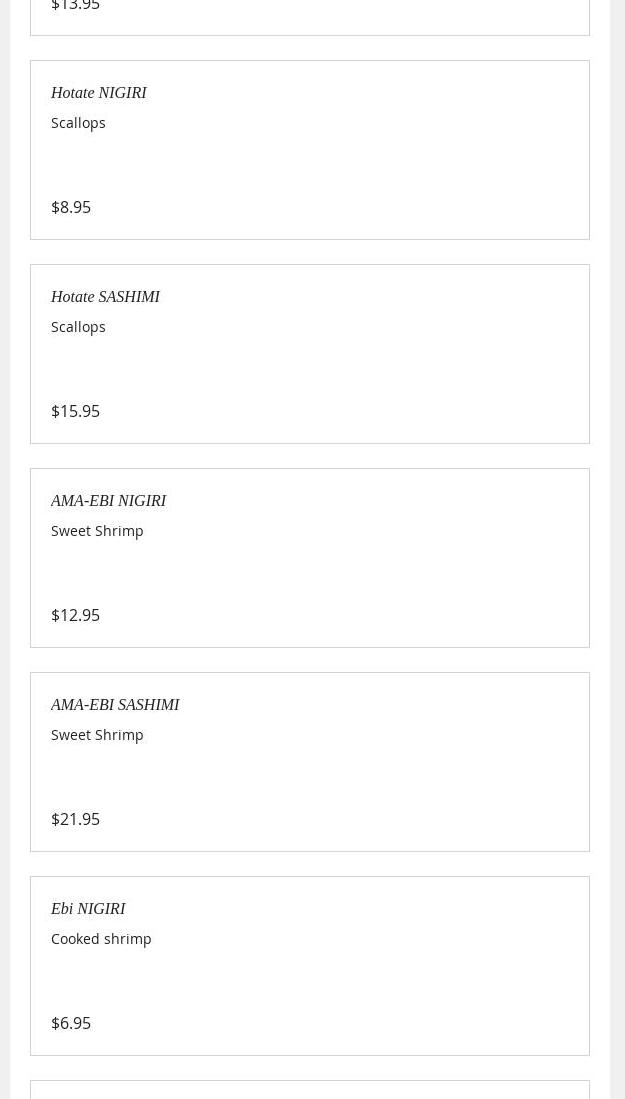Open the Hotate NIGIRI item title
625x1099 pixels.
[98, 93]
